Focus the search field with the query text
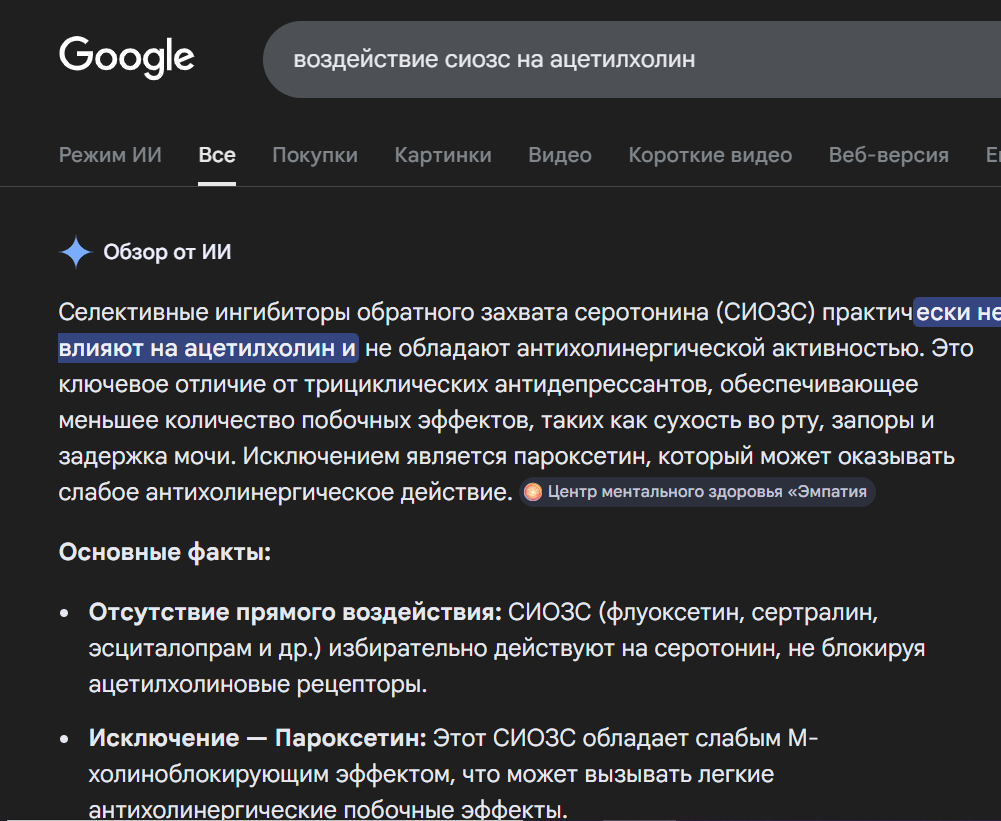This screenshot has height=821, width=1001. [x=600, y=60]
